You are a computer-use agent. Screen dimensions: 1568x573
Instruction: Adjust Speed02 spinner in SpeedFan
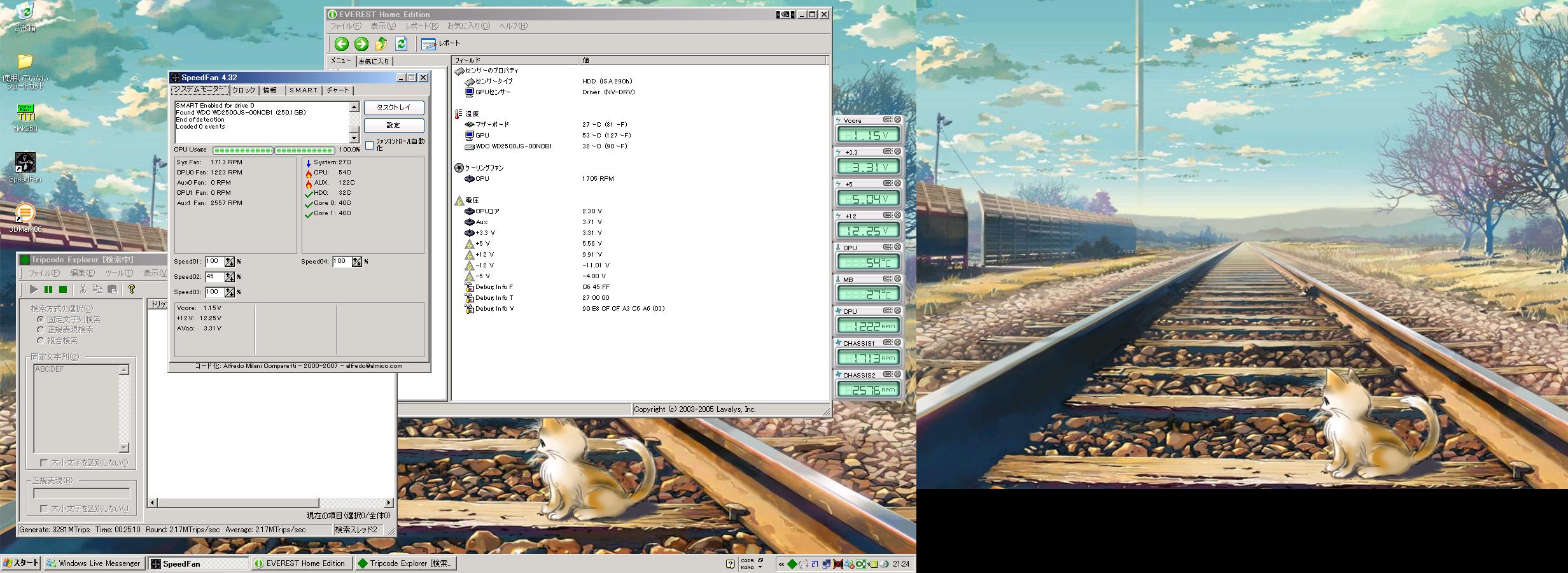tap(230, 277)
